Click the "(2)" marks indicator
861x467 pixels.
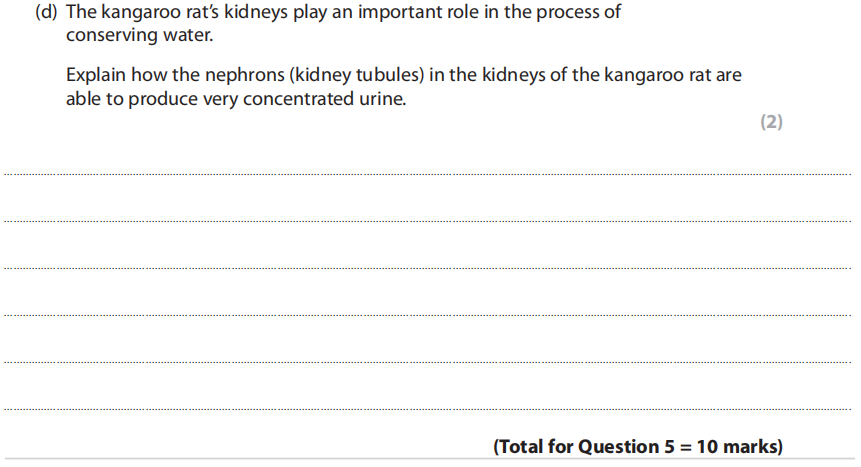771,123
